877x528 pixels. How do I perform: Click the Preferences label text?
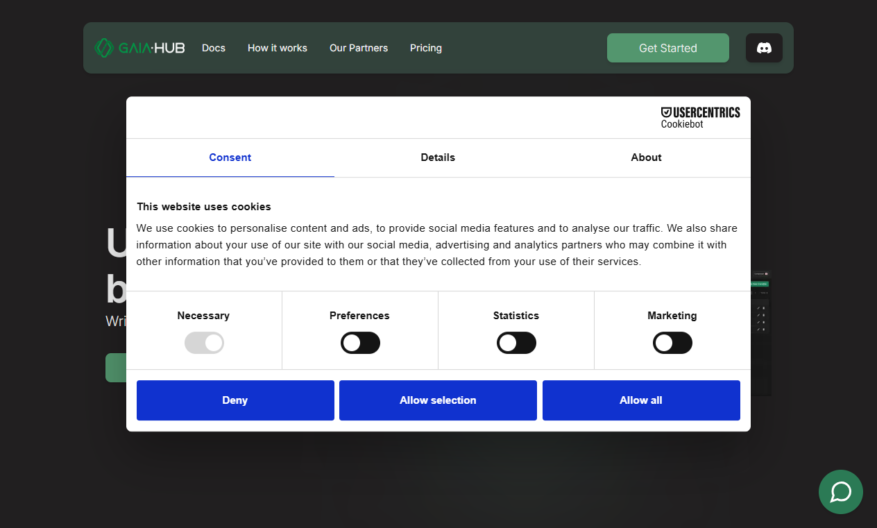point(359,315)
